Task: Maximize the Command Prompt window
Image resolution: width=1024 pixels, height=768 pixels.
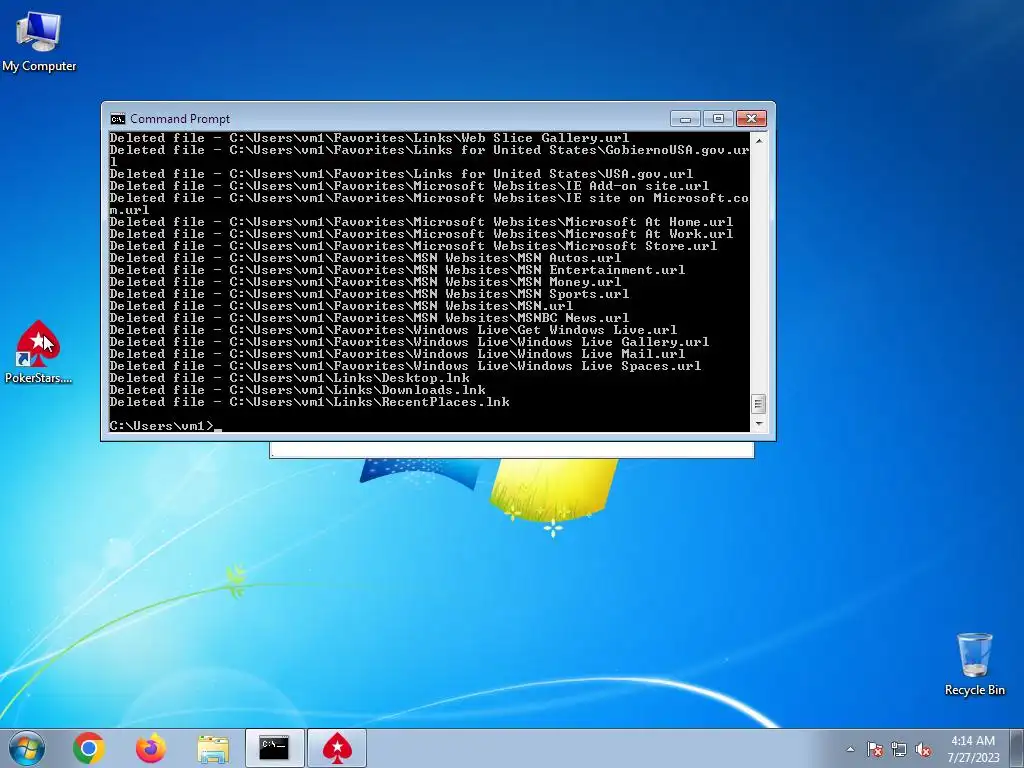Action: click(718, 119)
